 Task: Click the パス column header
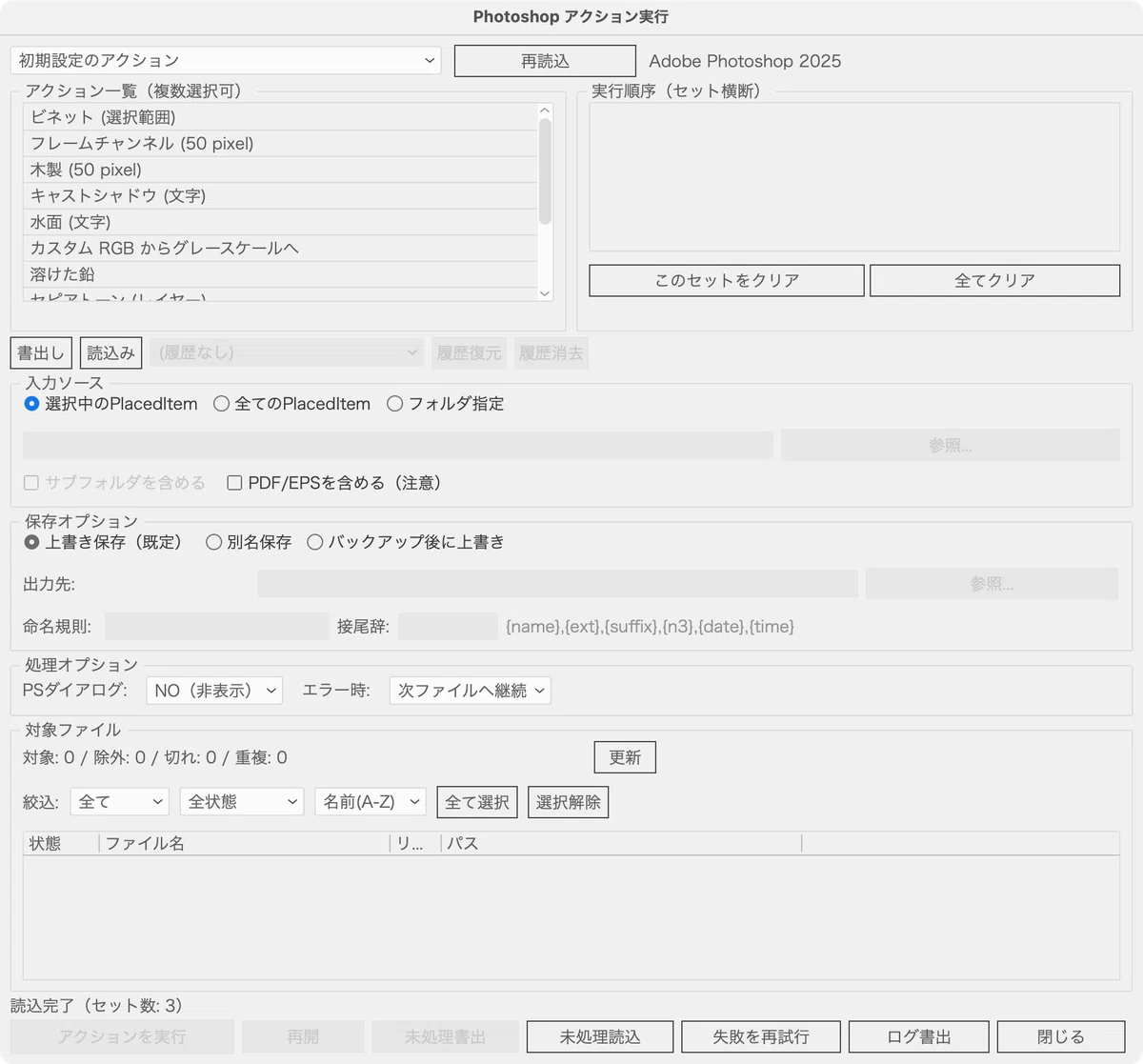(621, 843)
